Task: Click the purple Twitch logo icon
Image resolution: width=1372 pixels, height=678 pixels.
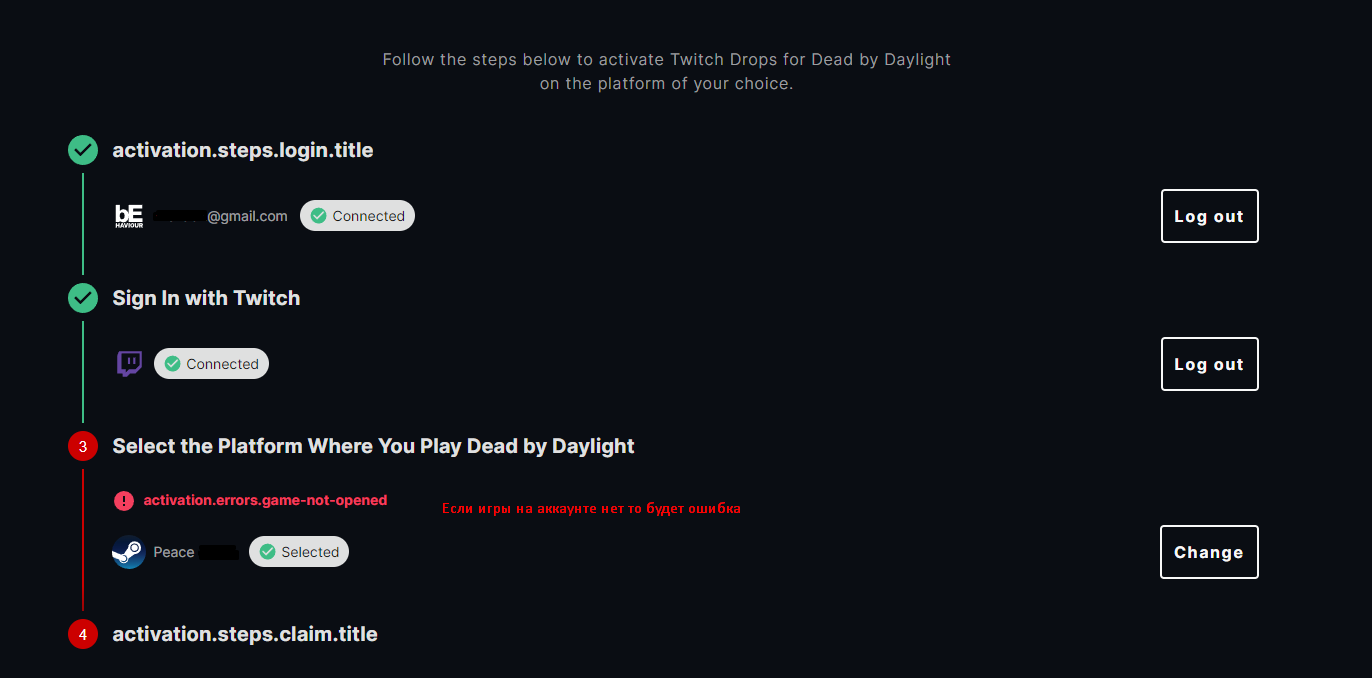Action: coord(129,364)
